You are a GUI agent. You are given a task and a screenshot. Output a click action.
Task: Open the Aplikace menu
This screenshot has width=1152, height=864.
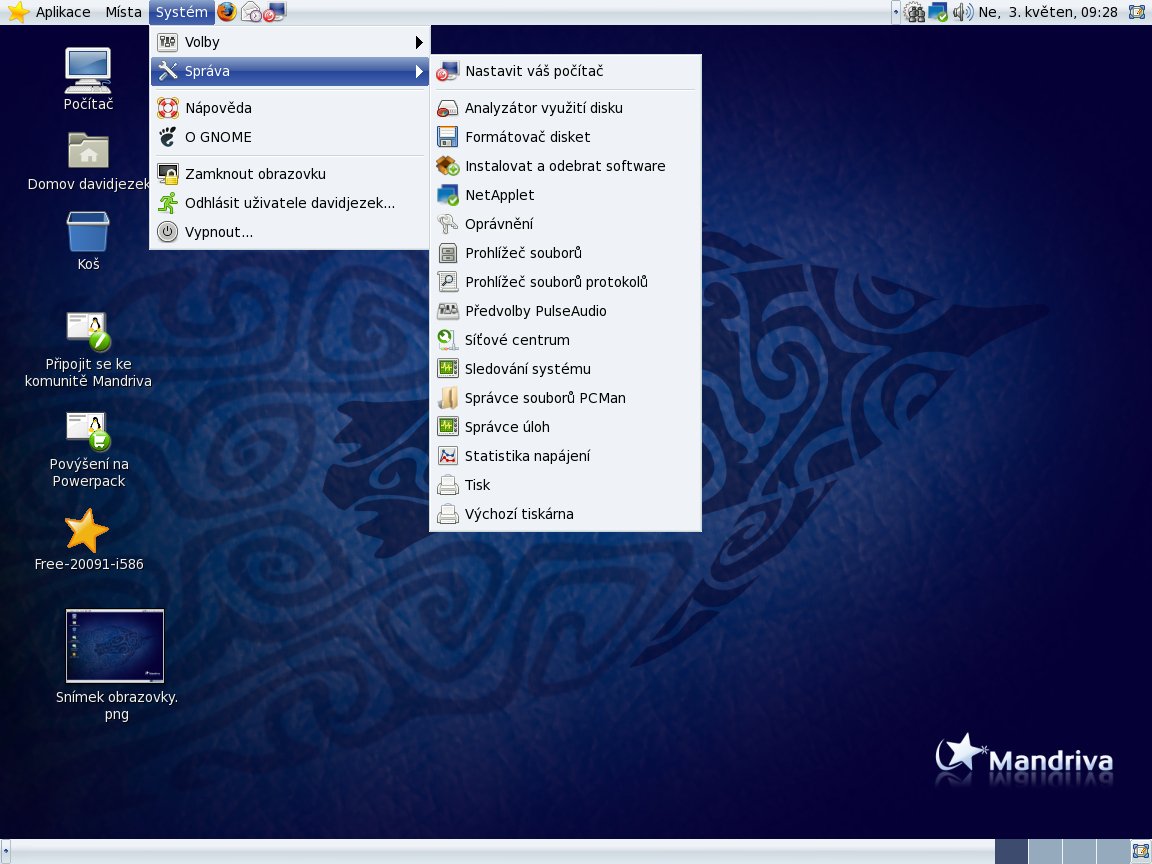click(x=49, y=12)
